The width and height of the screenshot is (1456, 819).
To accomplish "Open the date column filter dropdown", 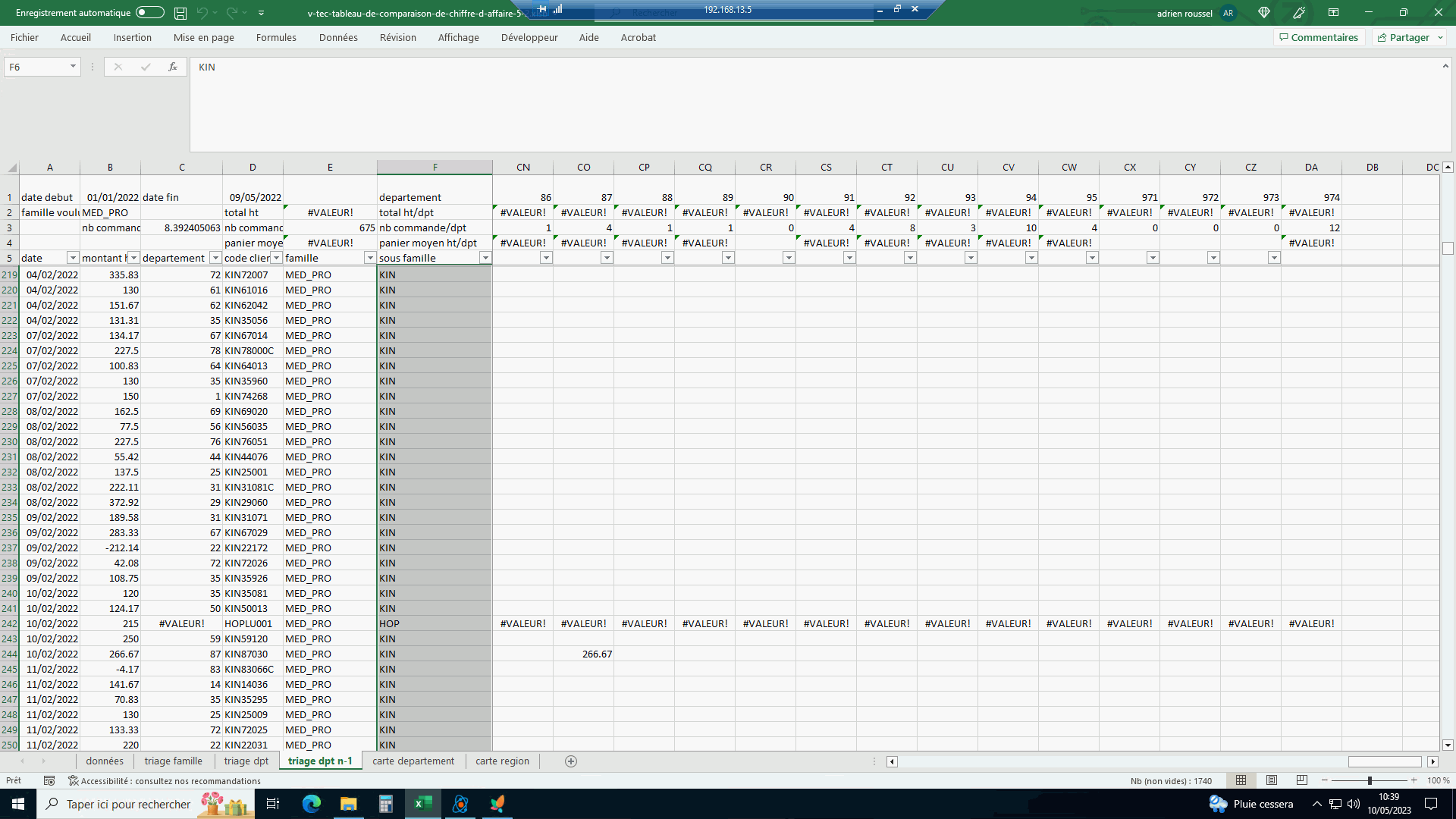I will point(73,258).
